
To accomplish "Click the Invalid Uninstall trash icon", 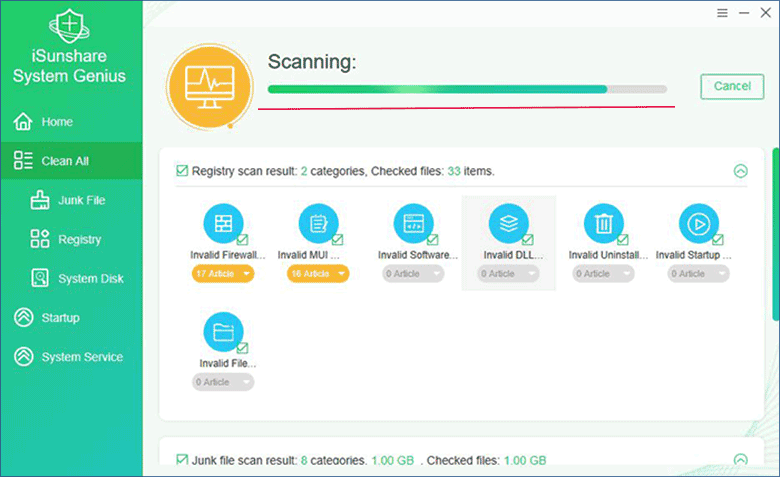I will 603,222.
